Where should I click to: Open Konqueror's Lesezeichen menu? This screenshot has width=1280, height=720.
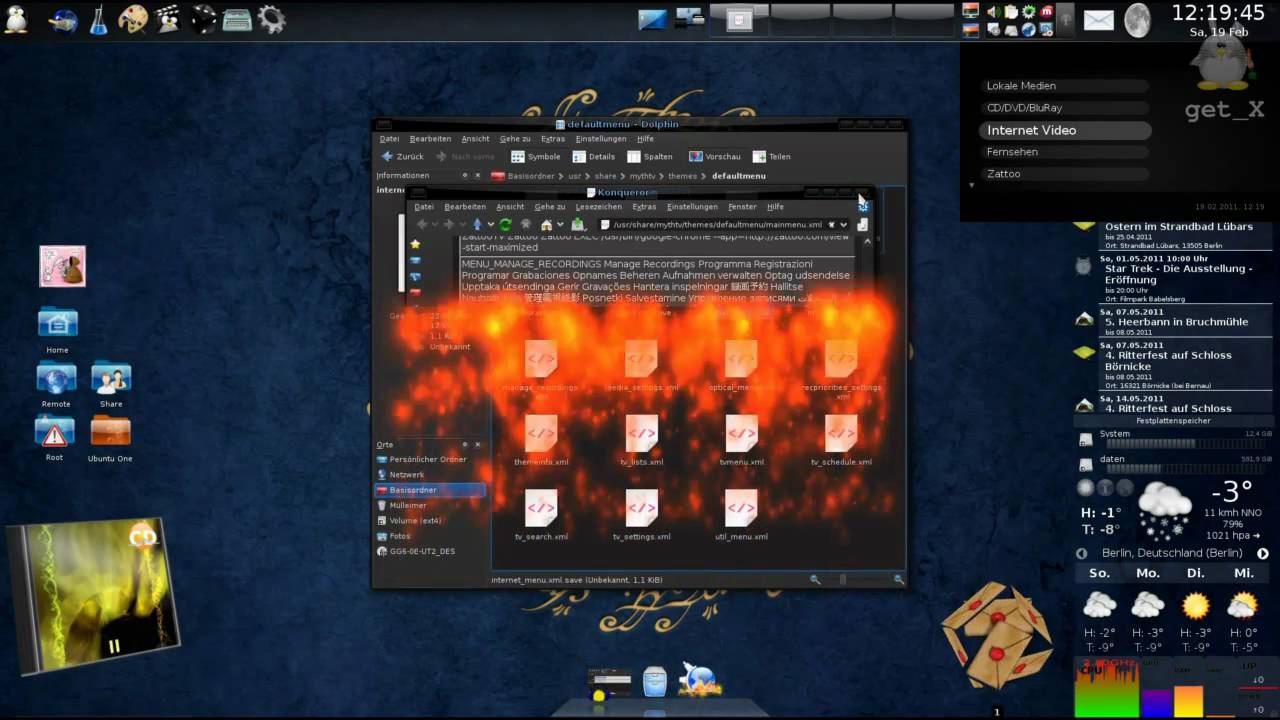598,207
